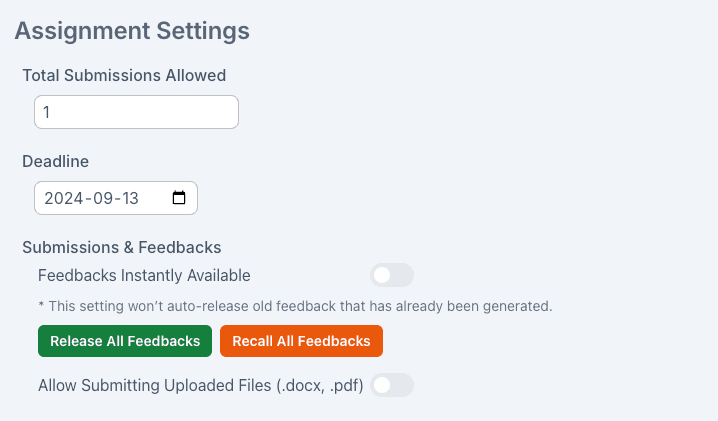718x421 pixels.
Task: Click the white knob of uploaded files toggle
Action: (x=382, y=385)
